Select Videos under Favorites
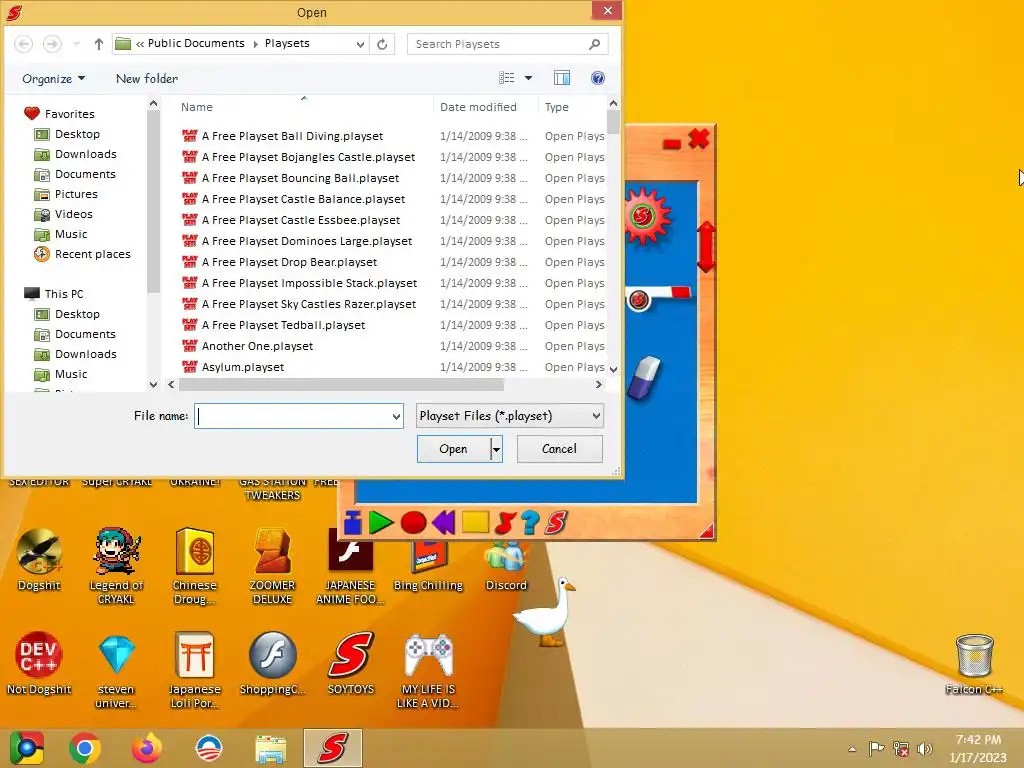This screenshot has width=1024, height=768. click(x=73, y=214)
